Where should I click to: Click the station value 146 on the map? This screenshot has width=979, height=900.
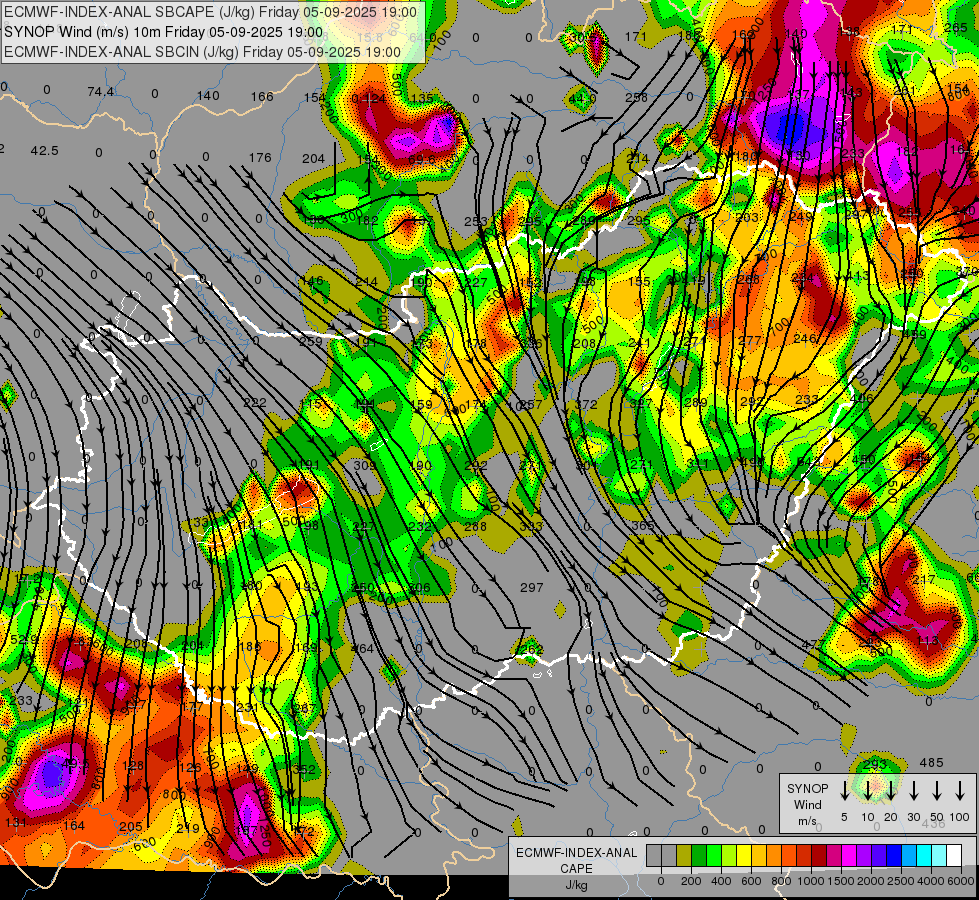tap(312, 280)
